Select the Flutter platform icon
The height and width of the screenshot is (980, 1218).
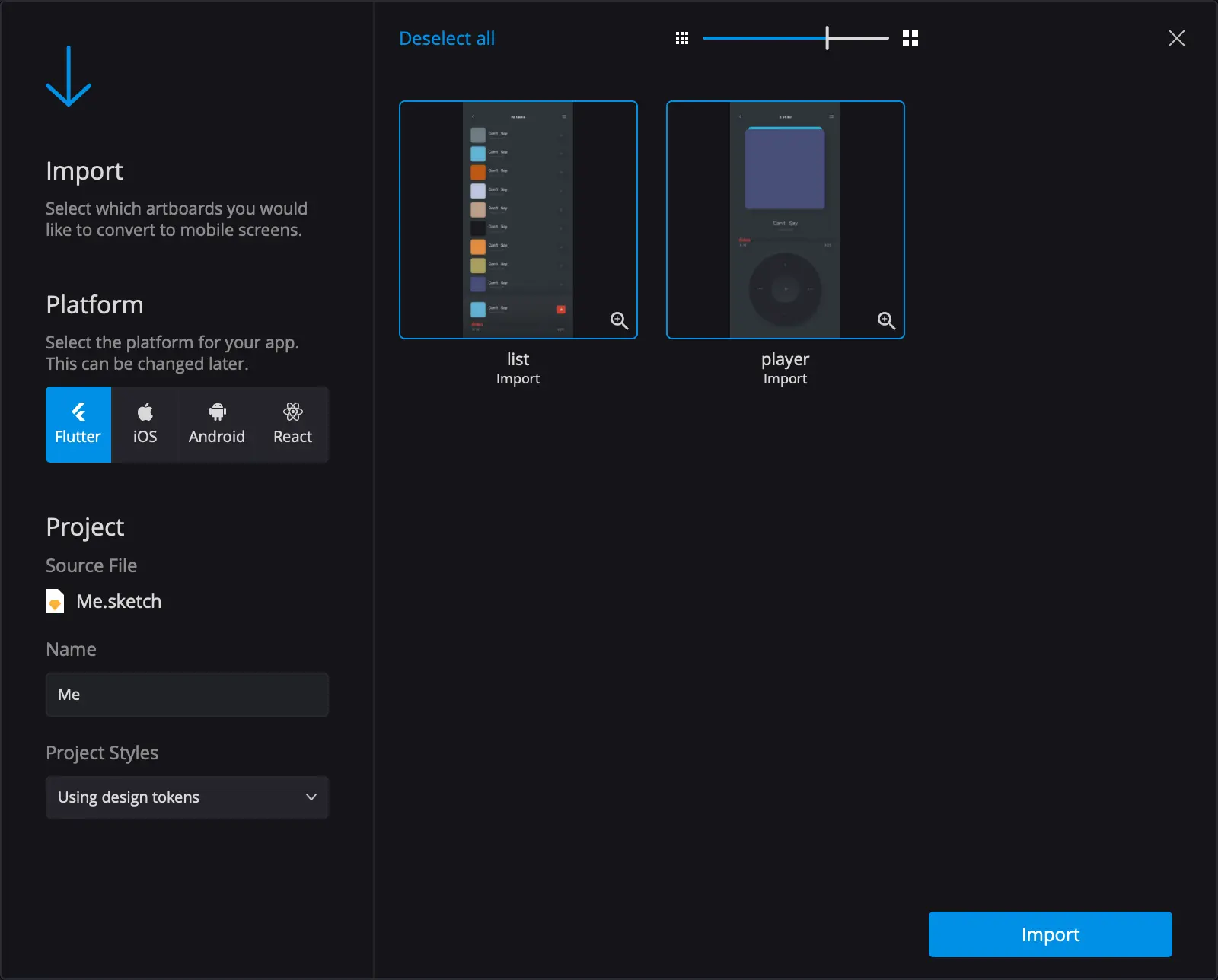[x=78, y=412]
